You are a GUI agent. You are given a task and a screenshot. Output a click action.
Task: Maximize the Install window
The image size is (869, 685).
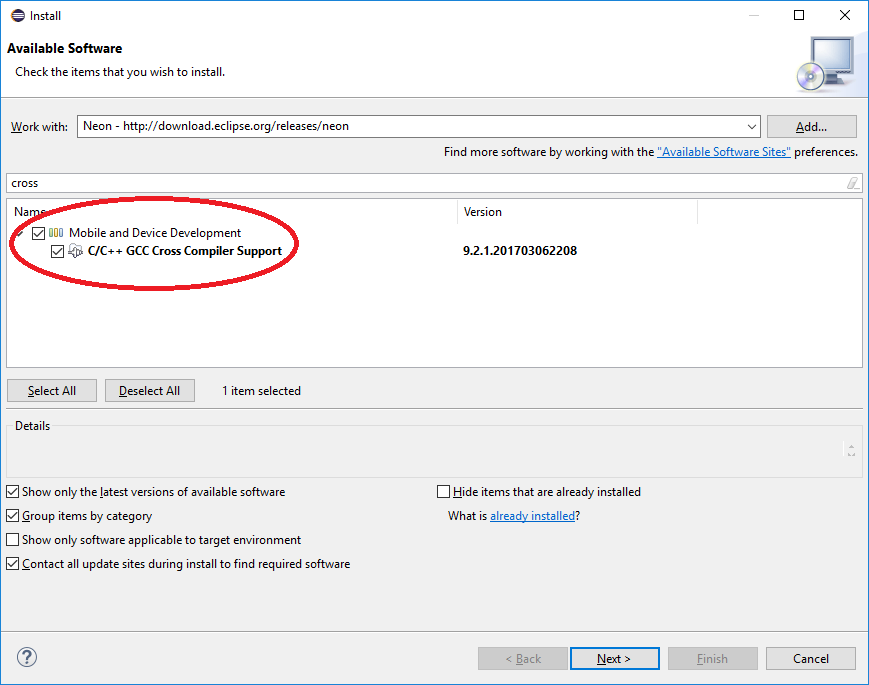tap(799, 15)
